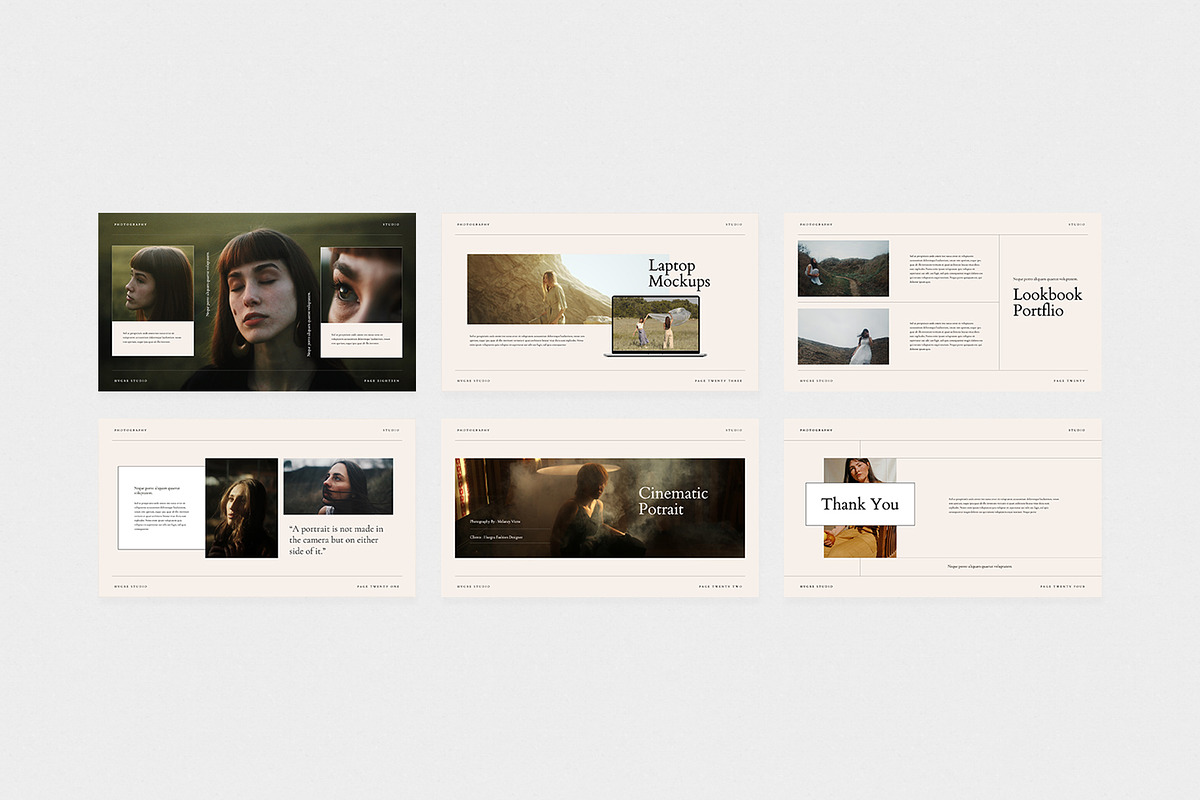This screenshot has width=1200, height=800.
Task: Click "PAGE TWENTY TWO" footer text
Action: (x=721, y=587)
